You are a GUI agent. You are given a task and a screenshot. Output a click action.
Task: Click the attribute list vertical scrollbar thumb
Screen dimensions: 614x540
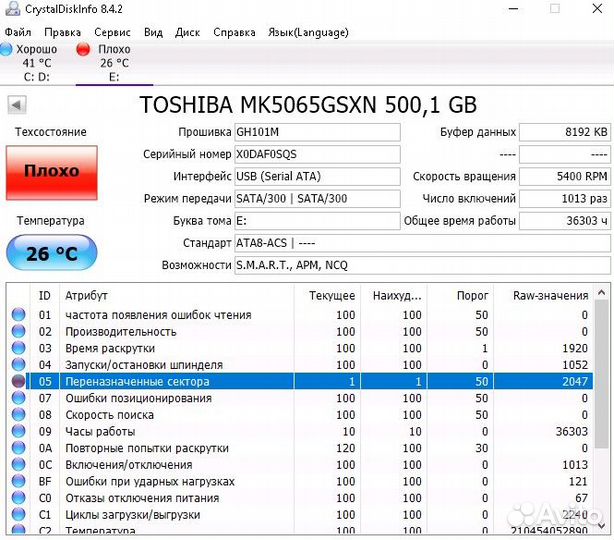[602, 374]
